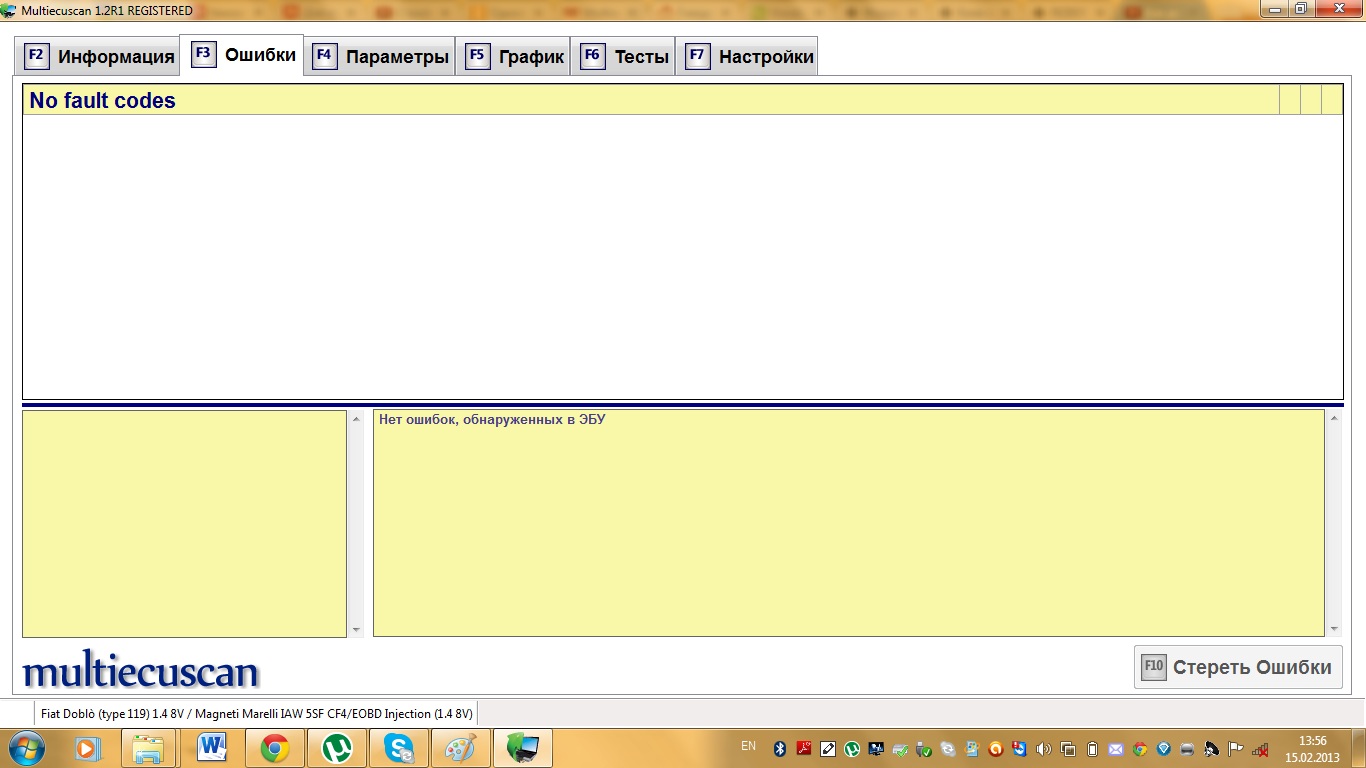This screenshot has height=768, width=1366.
Task: Open uTorrent from the taskbar
Action: click(x=337, y=748)
